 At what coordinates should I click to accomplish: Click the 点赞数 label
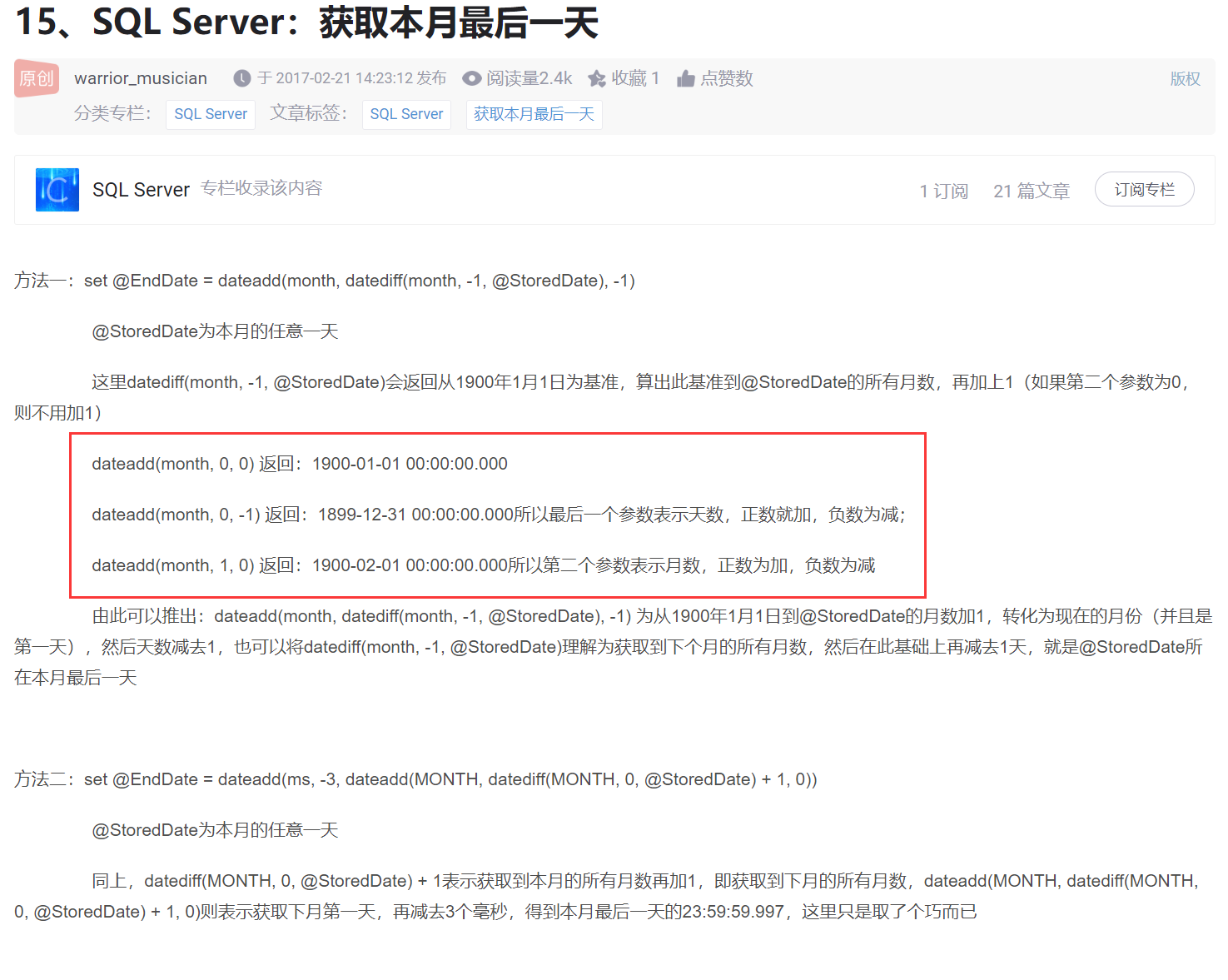point(727,78)
